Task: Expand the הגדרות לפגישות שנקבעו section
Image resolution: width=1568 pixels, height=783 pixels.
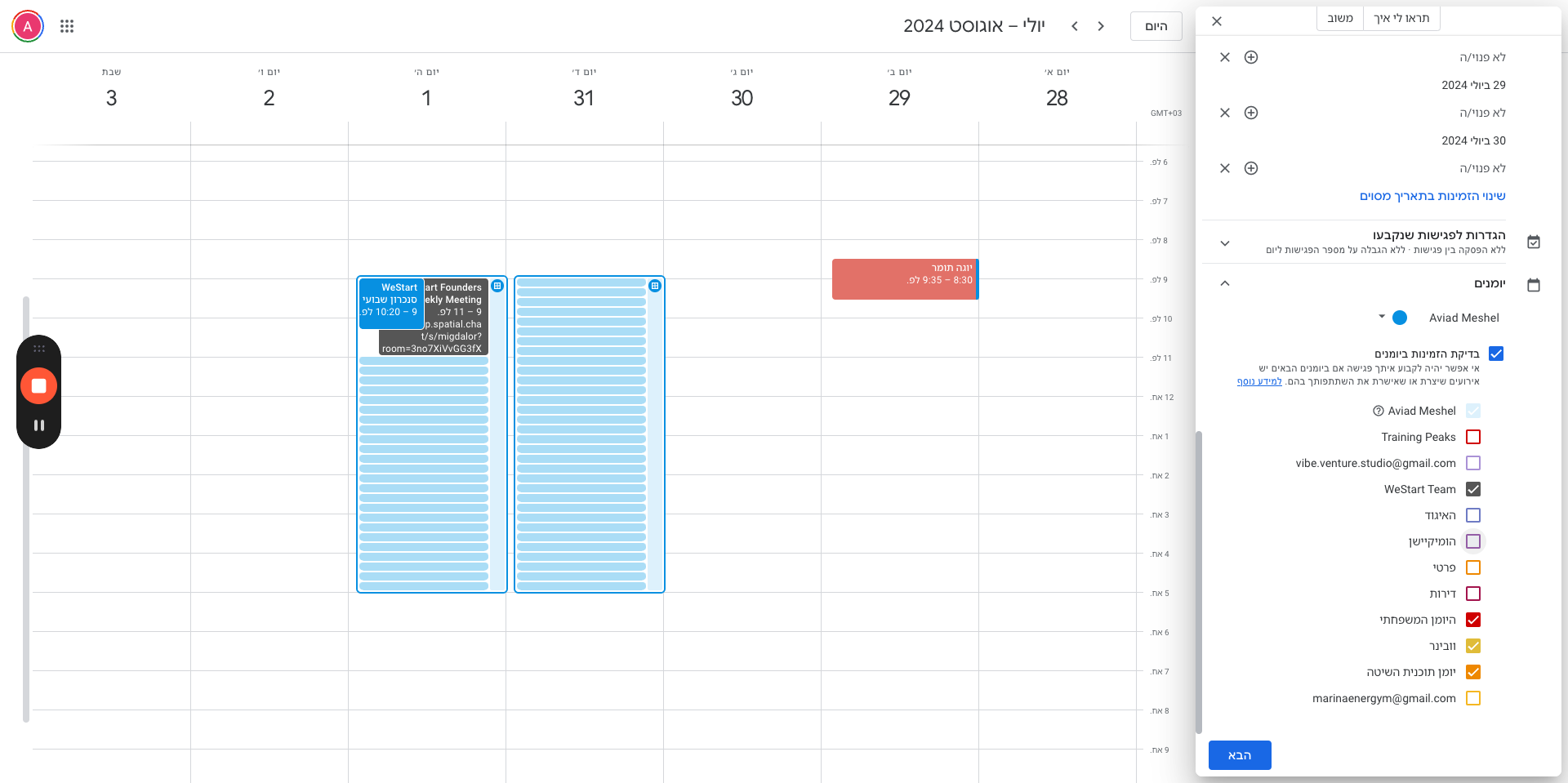Action: coord(1225,243)
